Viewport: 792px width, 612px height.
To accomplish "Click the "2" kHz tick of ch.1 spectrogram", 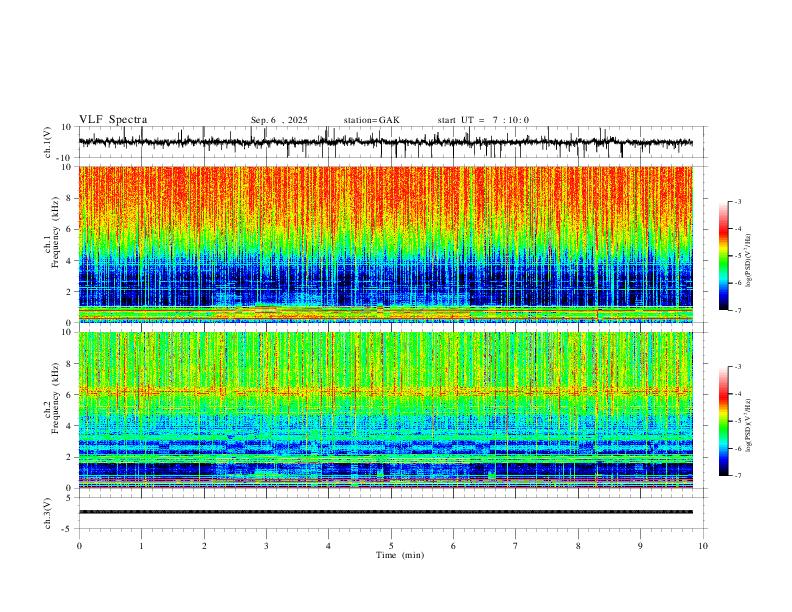I will pos(70,292).
